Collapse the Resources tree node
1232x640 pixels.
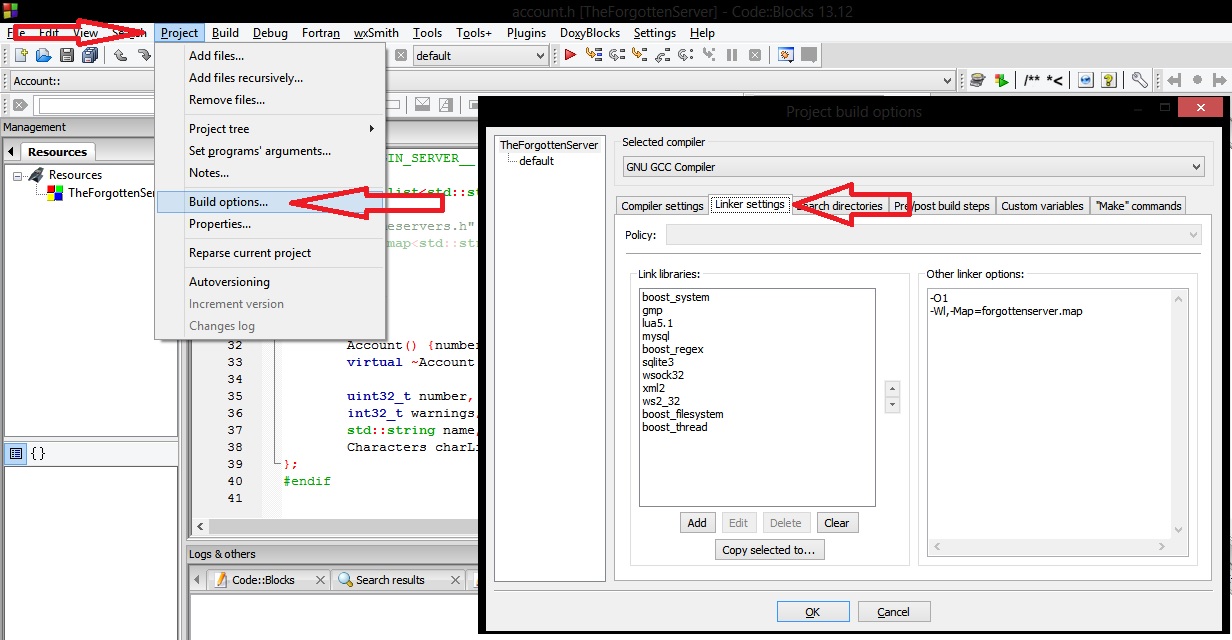click(x=18, y=175)
